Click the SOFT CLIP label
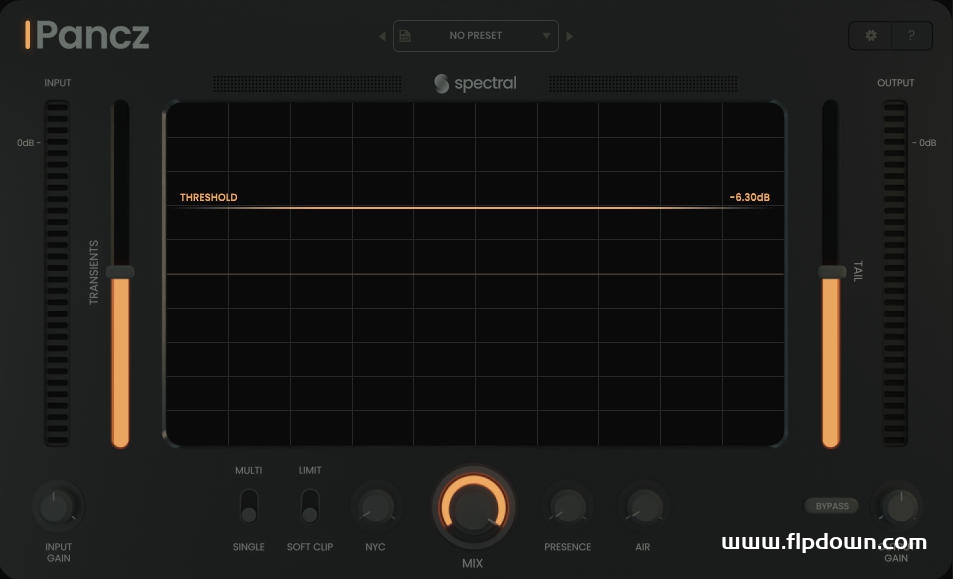The image size is (953, 579). [x=310, y=547]
